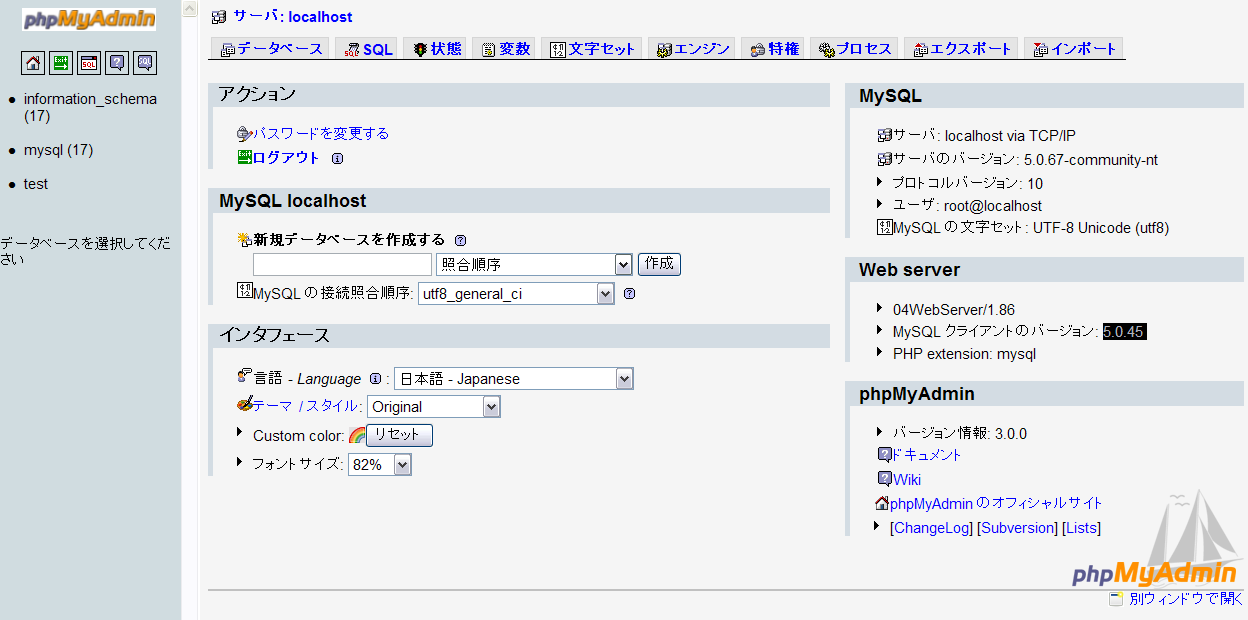Open the エンジン tab
1248x620 pixels.
click(692, 49)
